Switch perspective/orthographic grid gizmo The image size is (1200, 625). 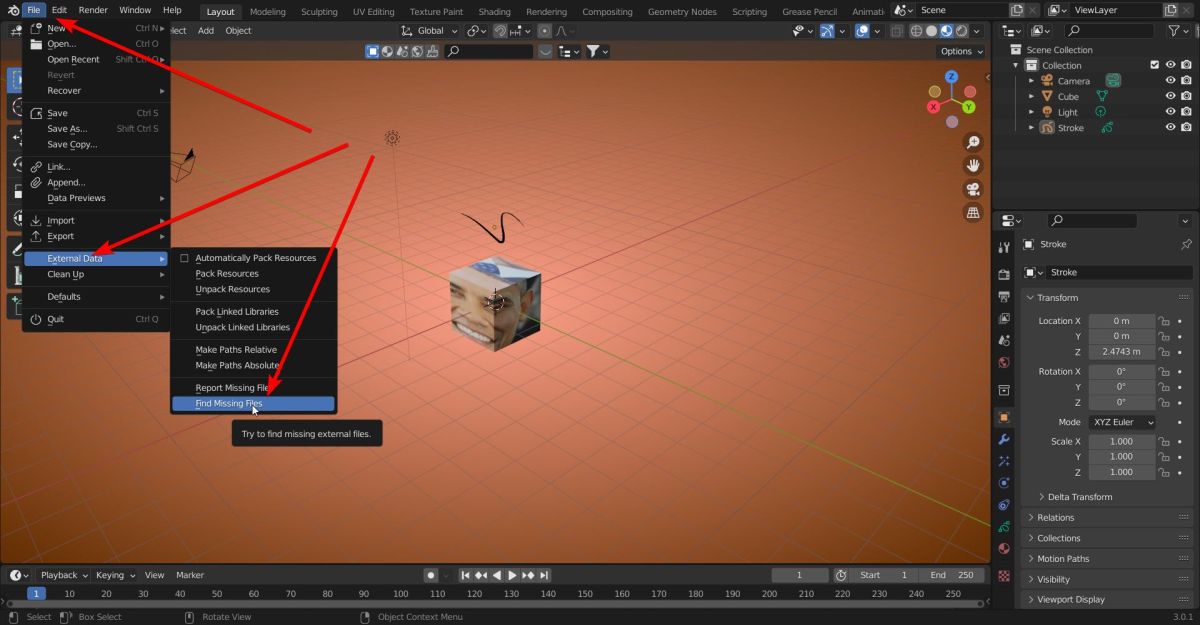point(972,213)
